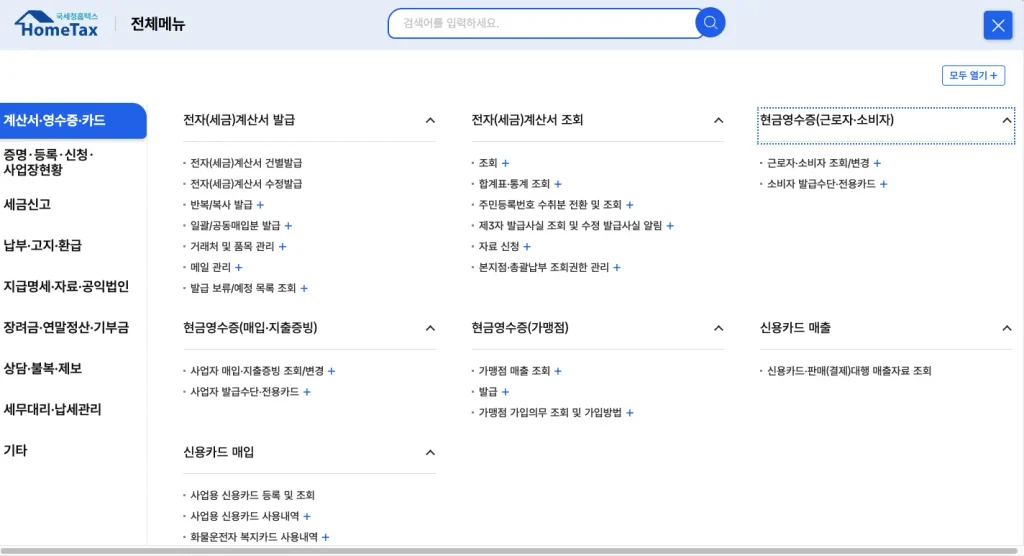Expand plus icon next to 사업자 발급수단·전용카드
Viewport: 1024px width, 556px height.
coord(307,391)
